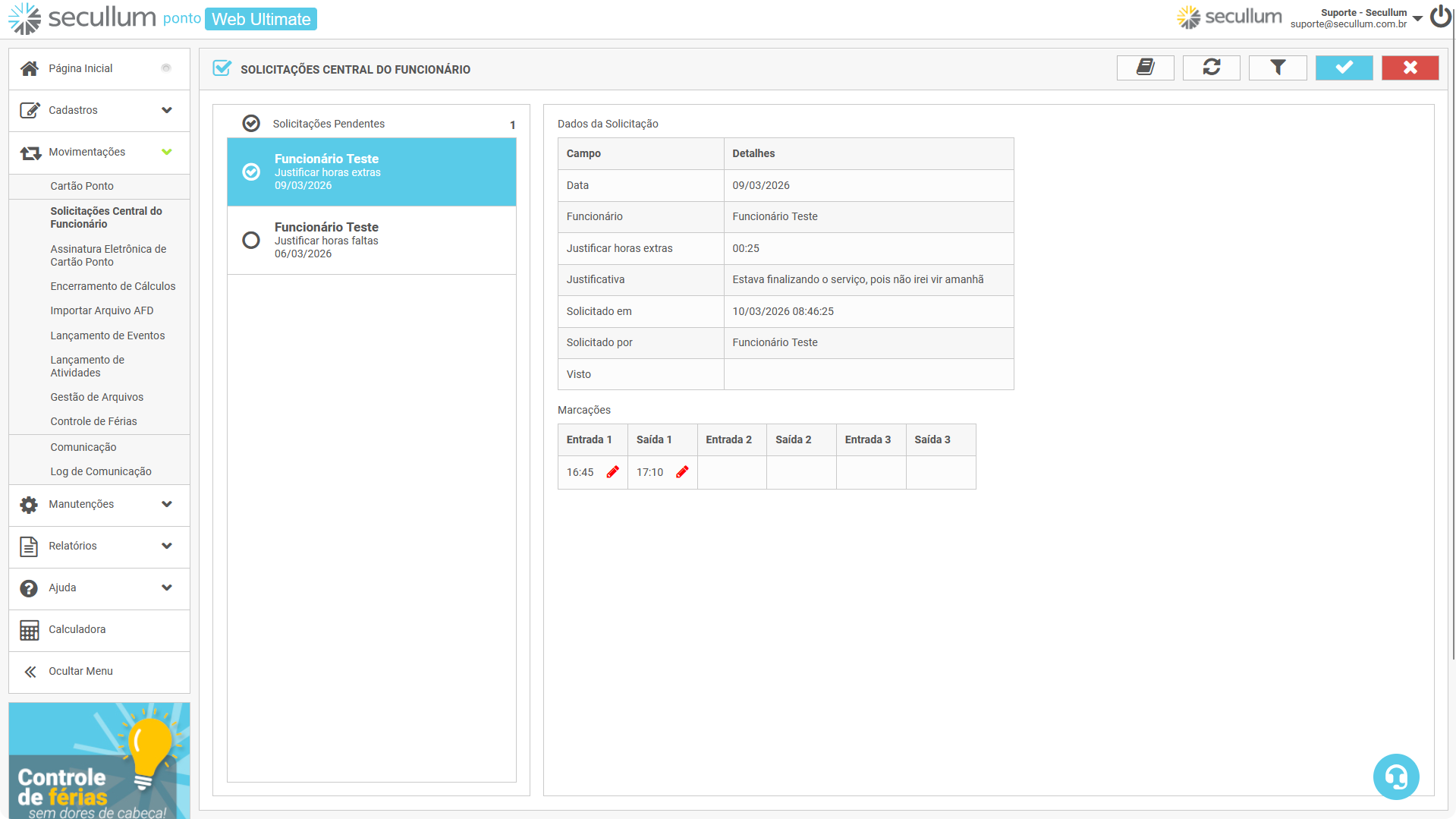This screenshot has width=1456, height=819.
Task: Toggle select all Solicitações Pendentes
Action: pyautogui.click(x=251, y=124)
